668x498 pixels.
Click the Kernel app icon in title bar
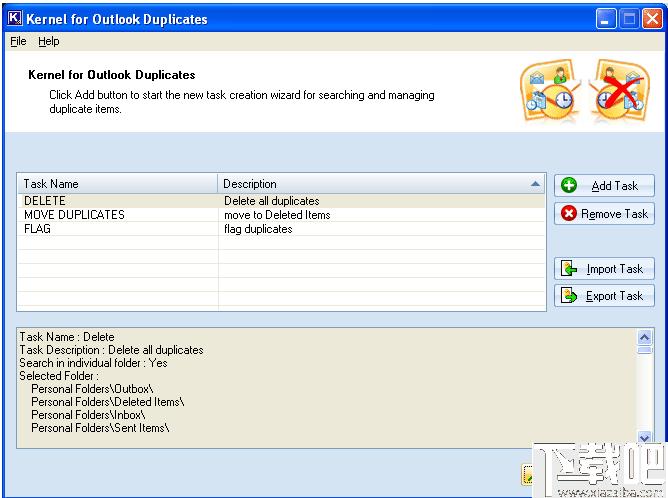[15, 18]
